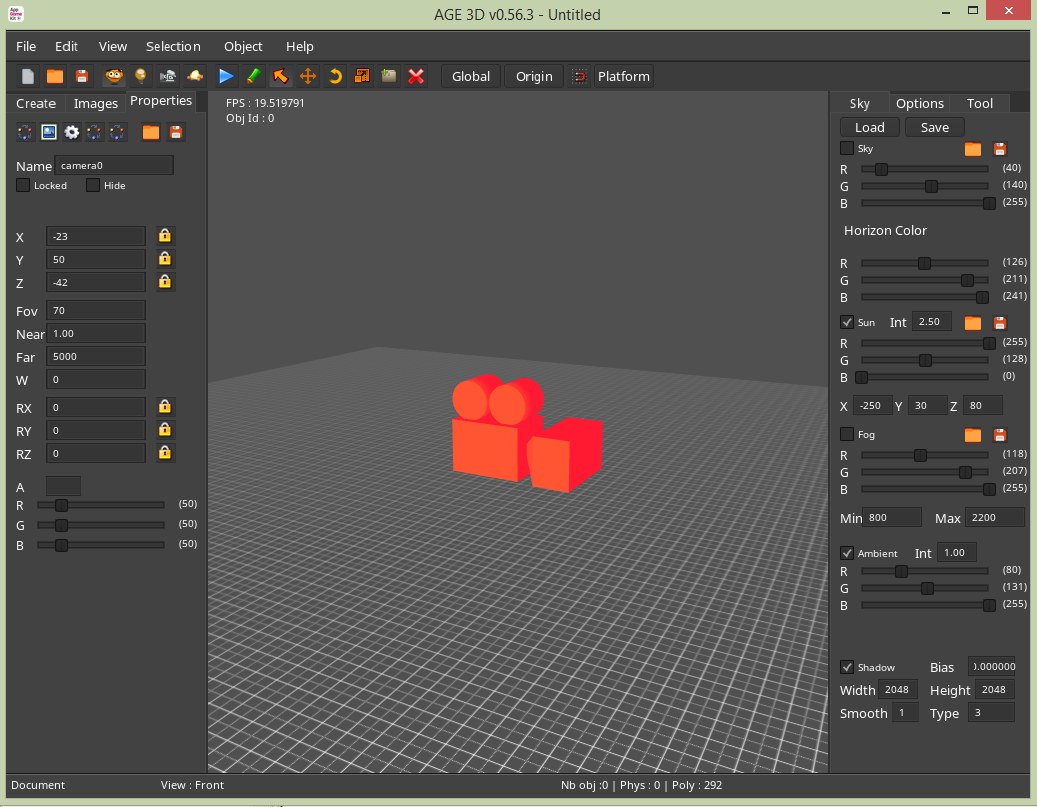Open the Edit menu

pyautogui.click(x=66, y=46)
